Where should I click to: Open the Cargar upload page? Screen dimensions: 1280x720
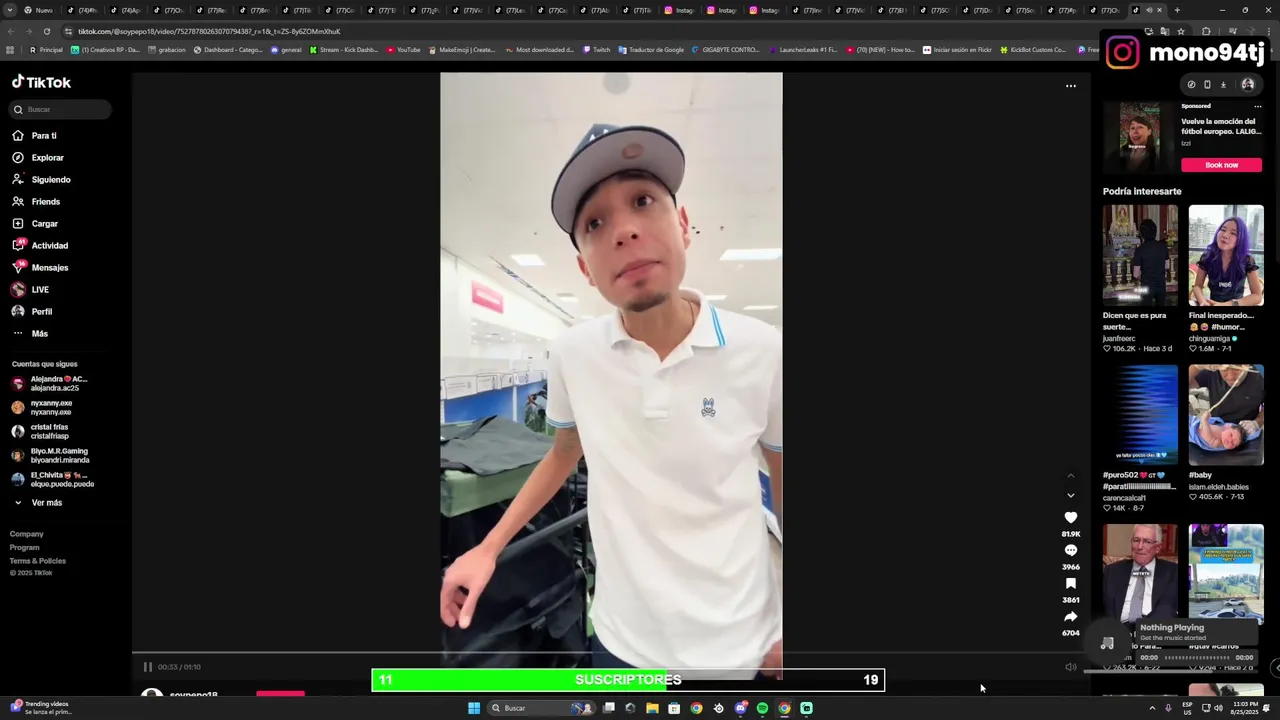[44, 223]
